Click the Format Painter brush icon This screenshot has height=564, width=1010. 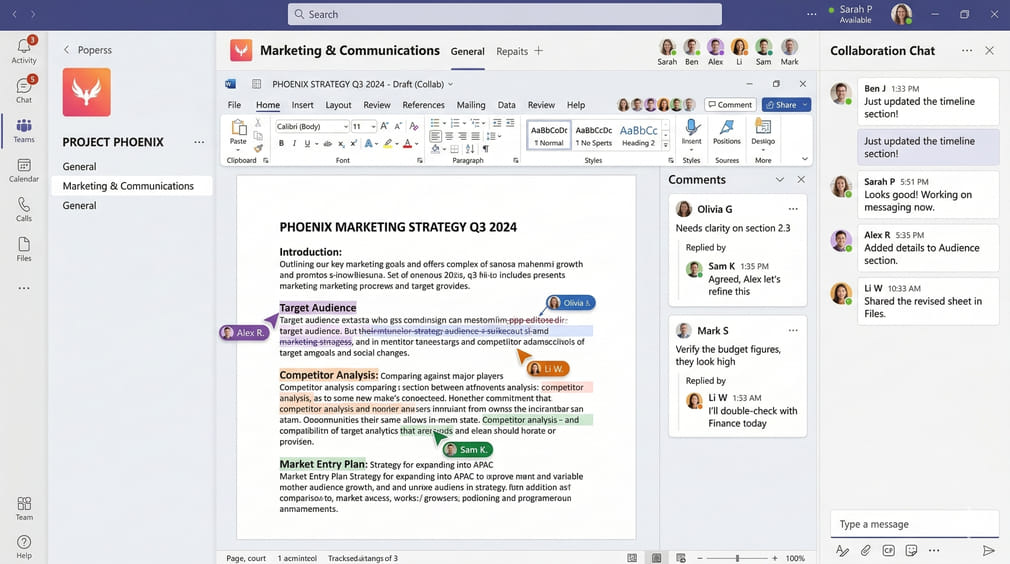258,148
